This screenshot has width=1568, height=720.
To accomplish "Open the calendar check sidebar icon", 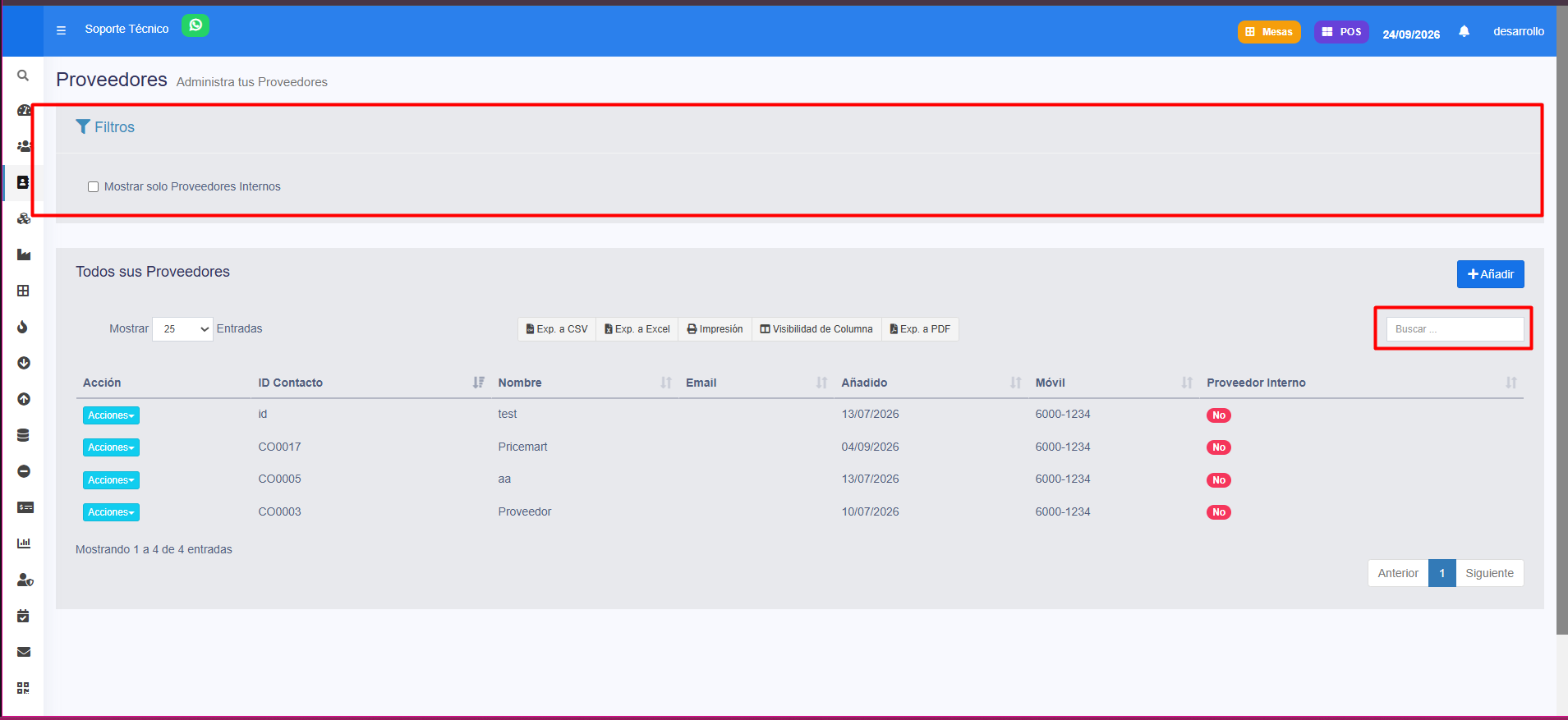I will pos(23,616).
